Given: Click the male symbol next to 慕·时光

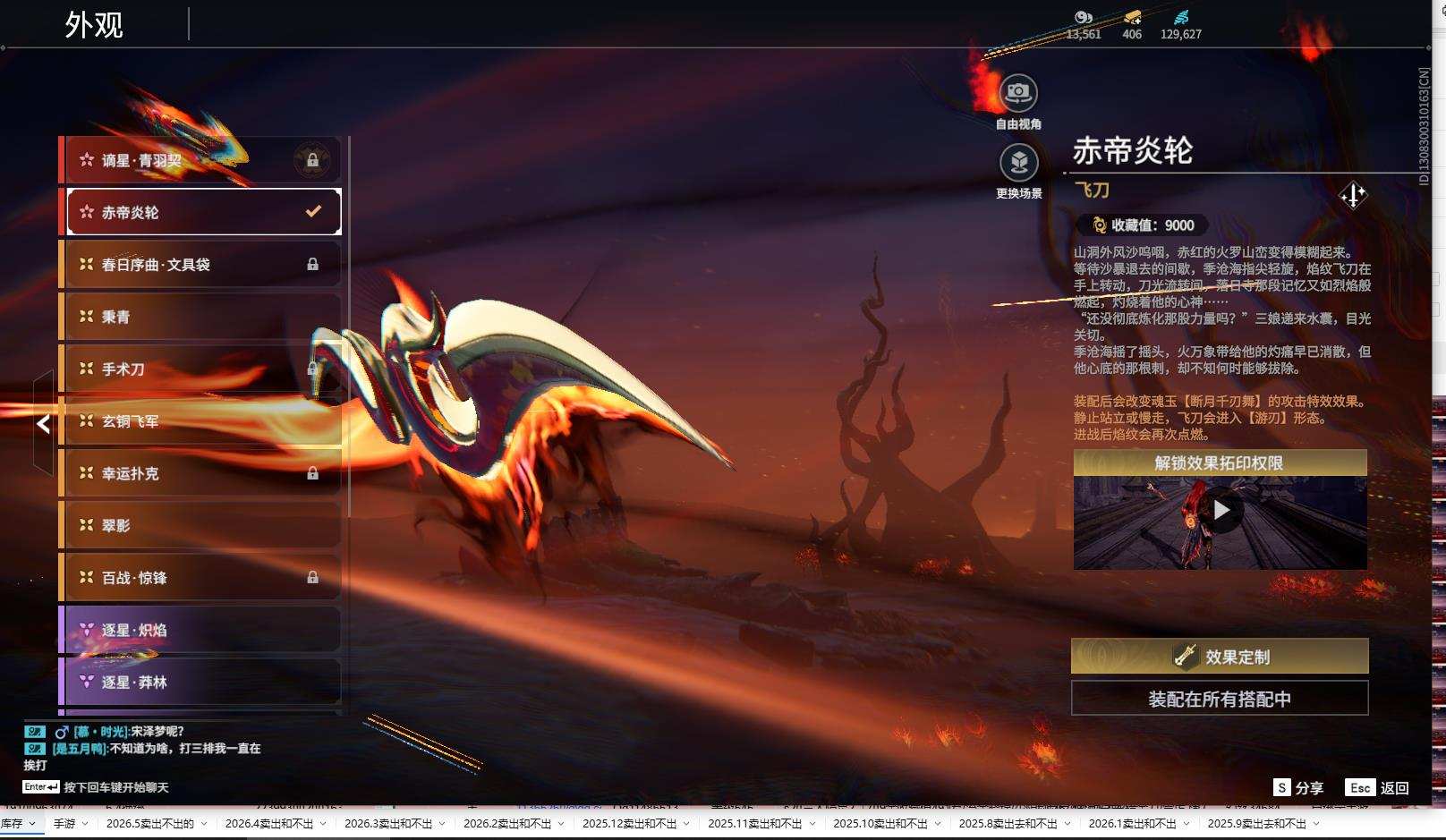Looking at the screenshot, I should pyautogui.click(x=62, y=732).
